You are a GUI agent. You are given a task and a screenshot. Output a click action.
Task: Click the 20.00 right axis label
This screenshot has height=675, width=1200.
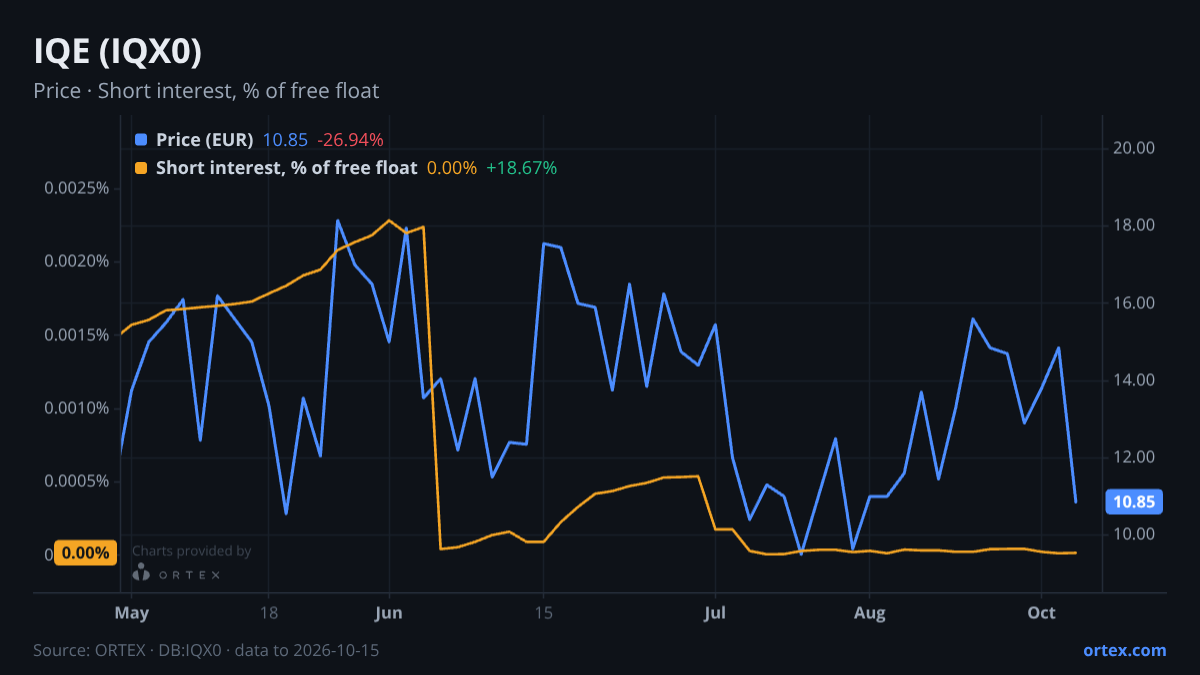(1133, 148)
